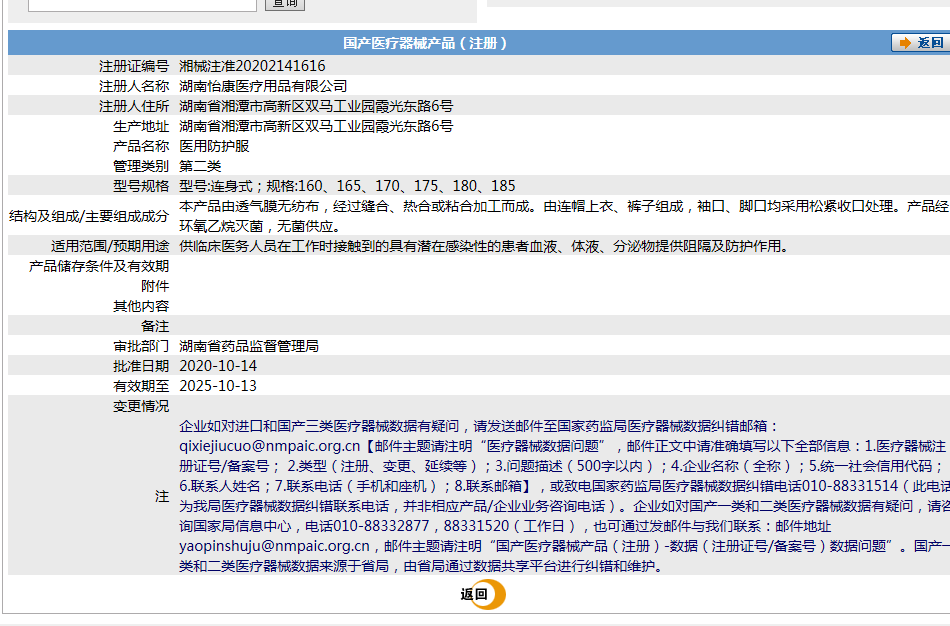Focus the search input field at top

coord(142,4)
